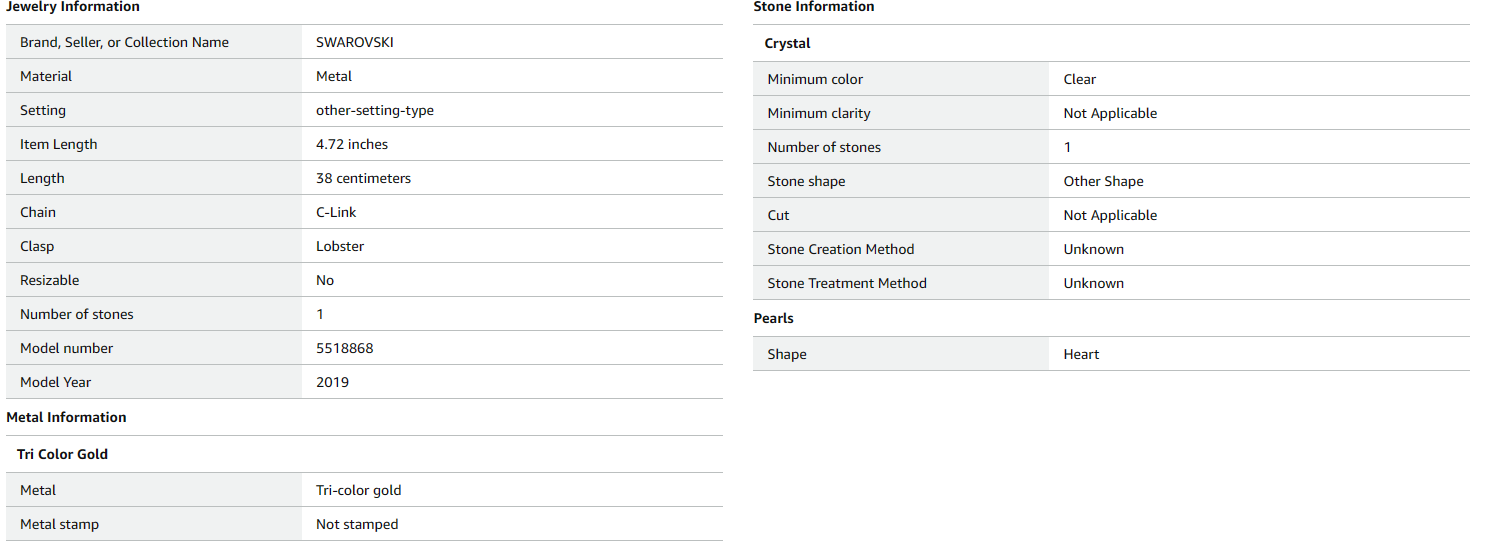Click the Lobster clasp value
Image resolution: width=1504 pixels, height=553 pixels.
(340, 246)
